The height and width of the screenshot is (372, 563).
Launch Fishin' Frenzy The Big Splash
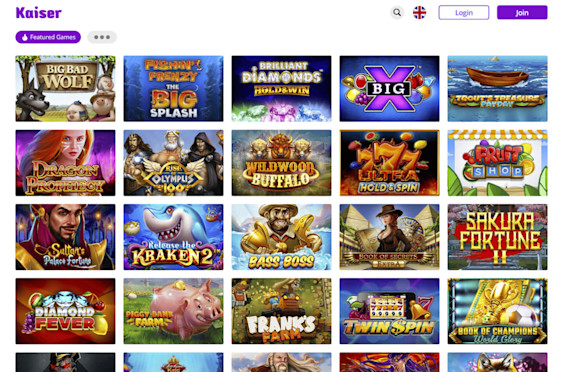click(173, 88)
